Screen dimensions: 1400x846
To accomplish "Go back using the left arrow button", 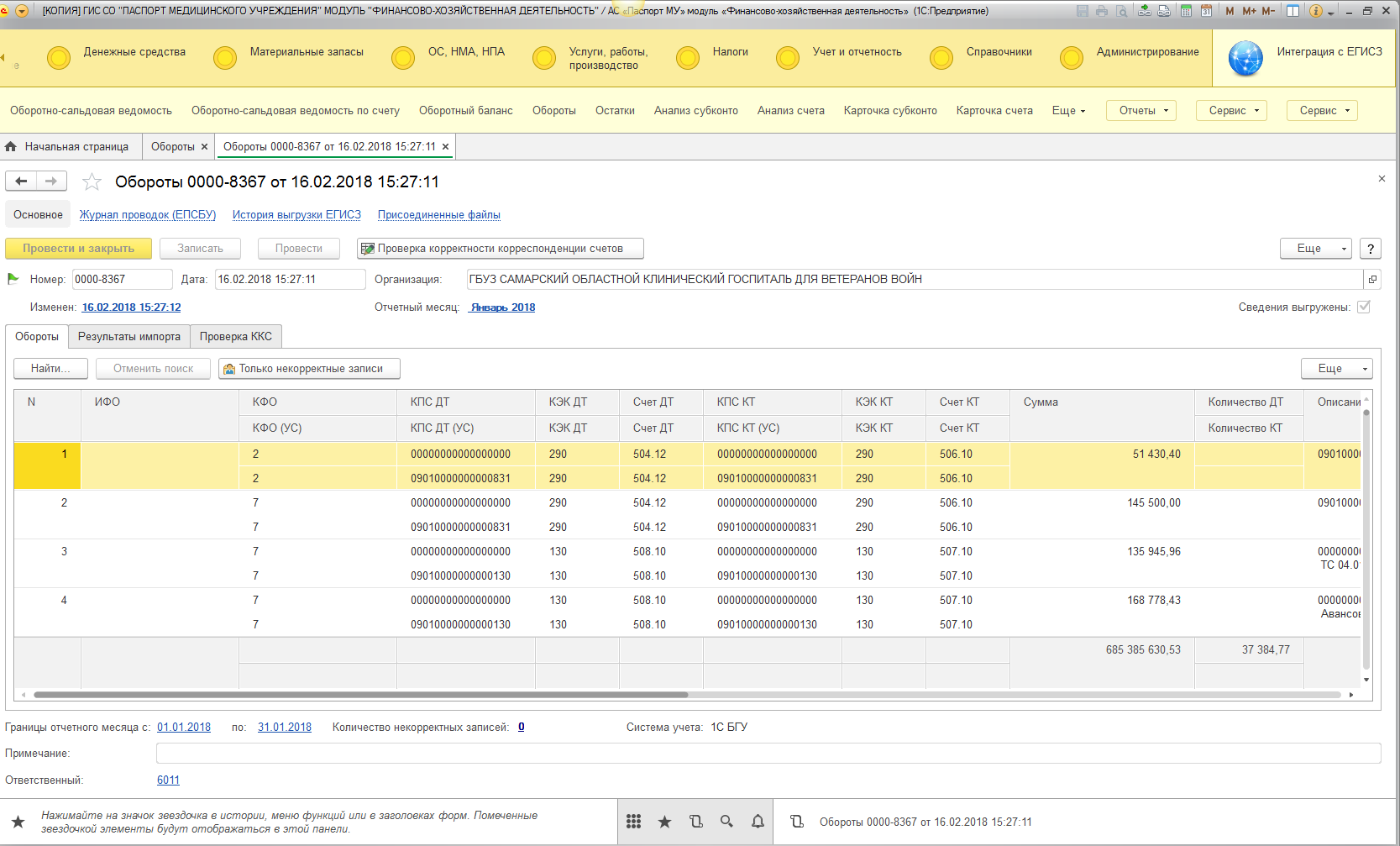I will pyautogui.click(x=22, y=181).
